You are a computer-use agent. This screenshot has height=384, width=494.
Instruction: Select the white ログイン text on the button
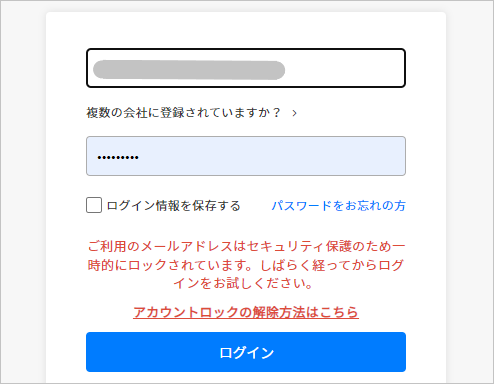tap(246, 352)
